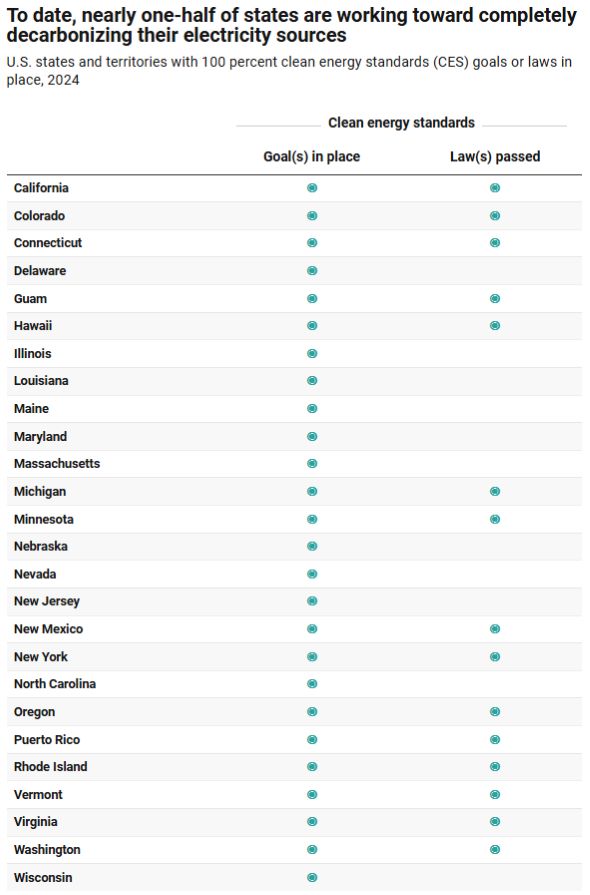Image resolution: width=590 pixels, height=895 pixels.
Task: Select the North Carolina row label
Action: click(x=55, y=684)
